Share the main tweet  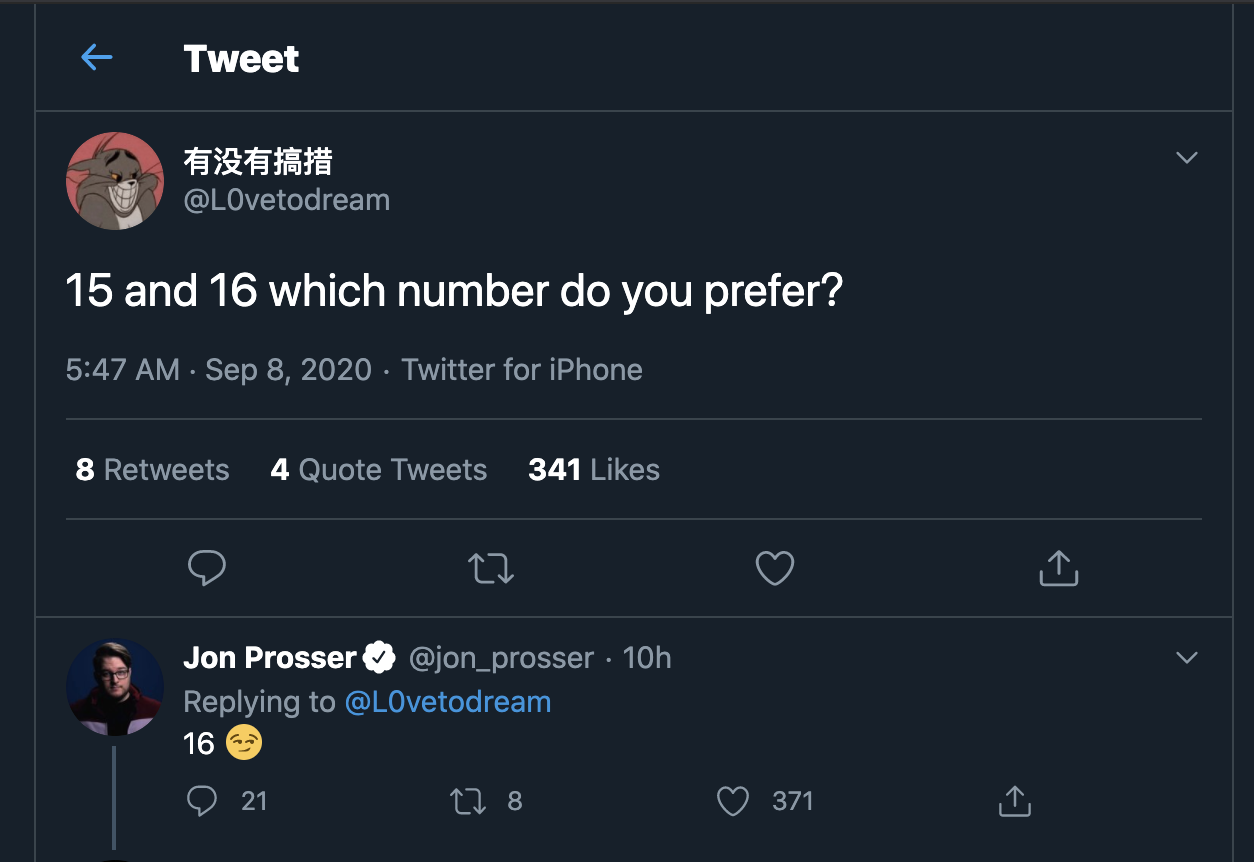pyautogui.click(x=1058, y=568)
